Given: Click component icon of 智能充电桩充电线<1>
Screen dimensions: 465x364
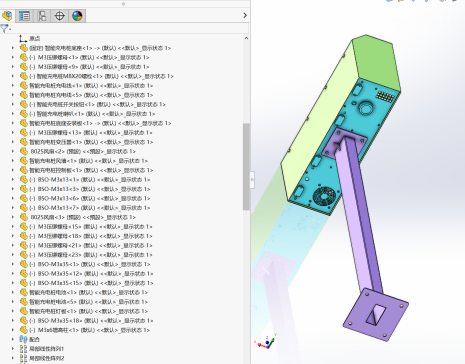Looking at the screenshot, I should (23, 85).
